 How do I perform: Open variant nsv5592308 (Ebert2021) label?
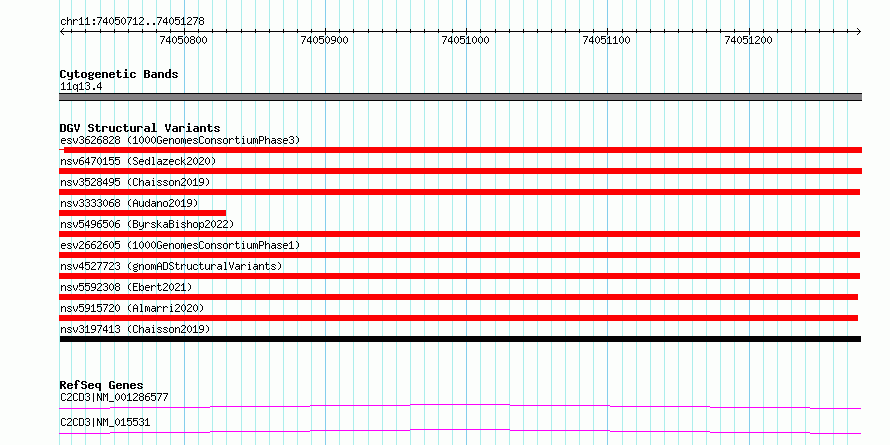(x=126, y=287)
